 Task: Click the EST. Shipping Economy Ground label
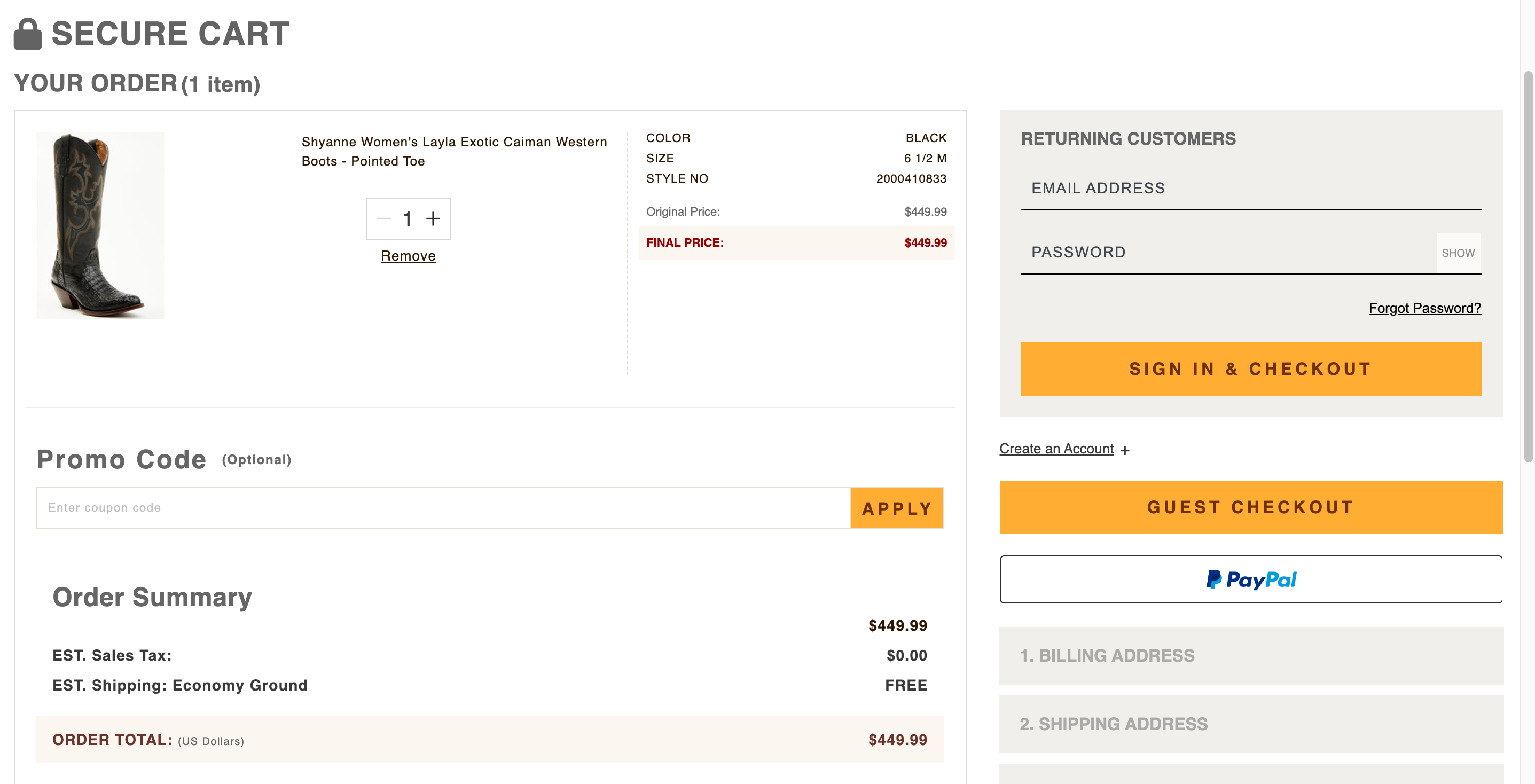coord(180,685)
